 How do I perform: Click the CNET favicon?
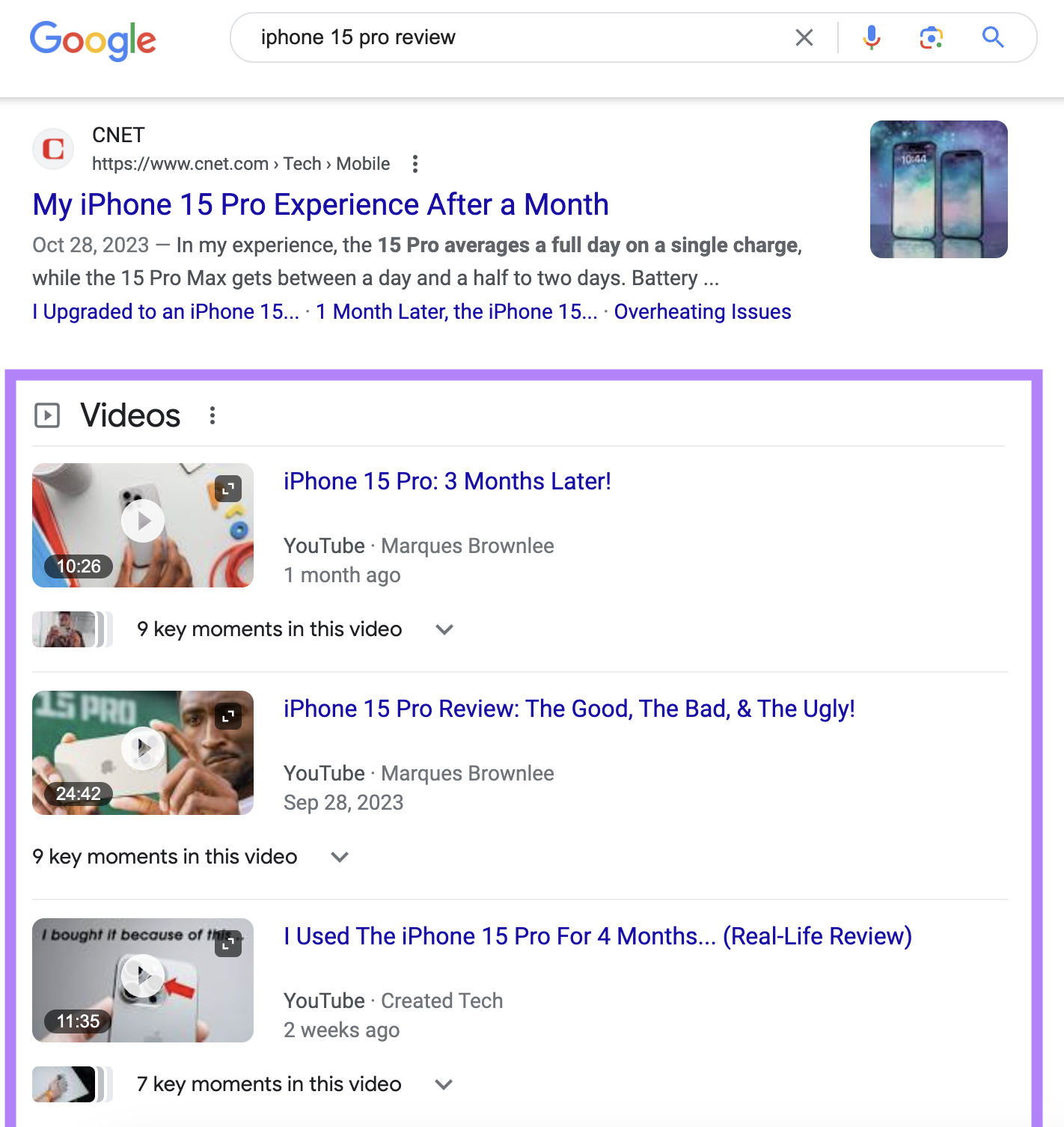coord(52,148)
